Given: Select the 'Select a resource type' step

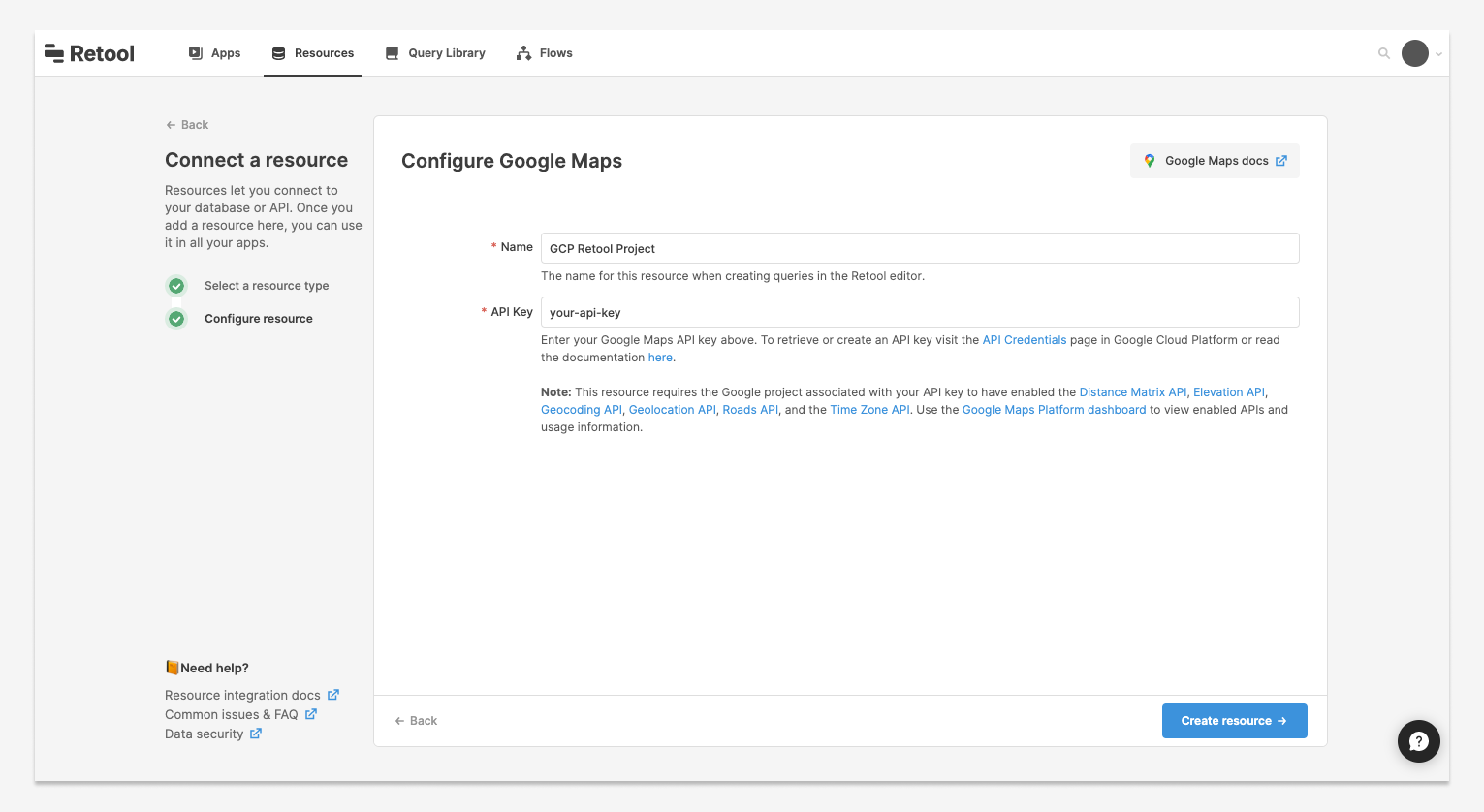Looking at the screenshot, I should coord(267,286).
